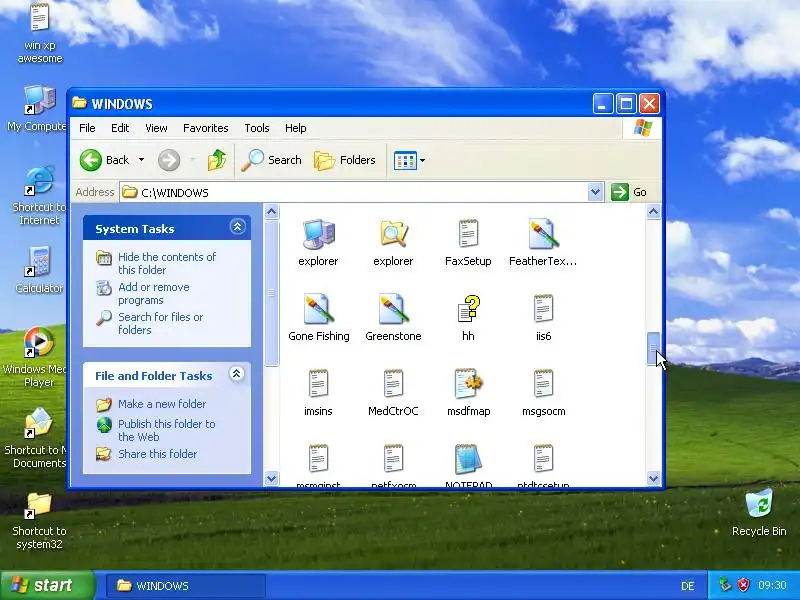This screenshot has width=800, height=600.
Task: Click Add or remove programs link
Action: [x=154, y=293]
